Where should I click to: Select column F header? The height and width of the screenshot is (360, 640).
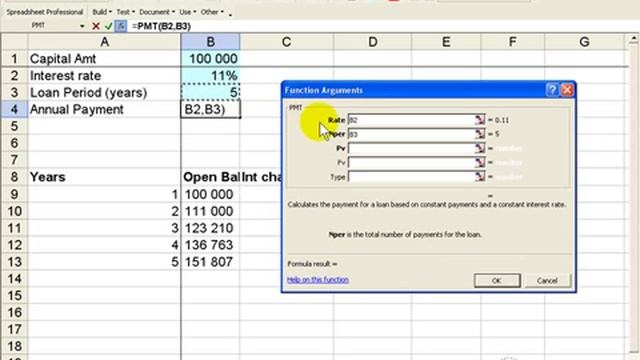click(513, 42)
